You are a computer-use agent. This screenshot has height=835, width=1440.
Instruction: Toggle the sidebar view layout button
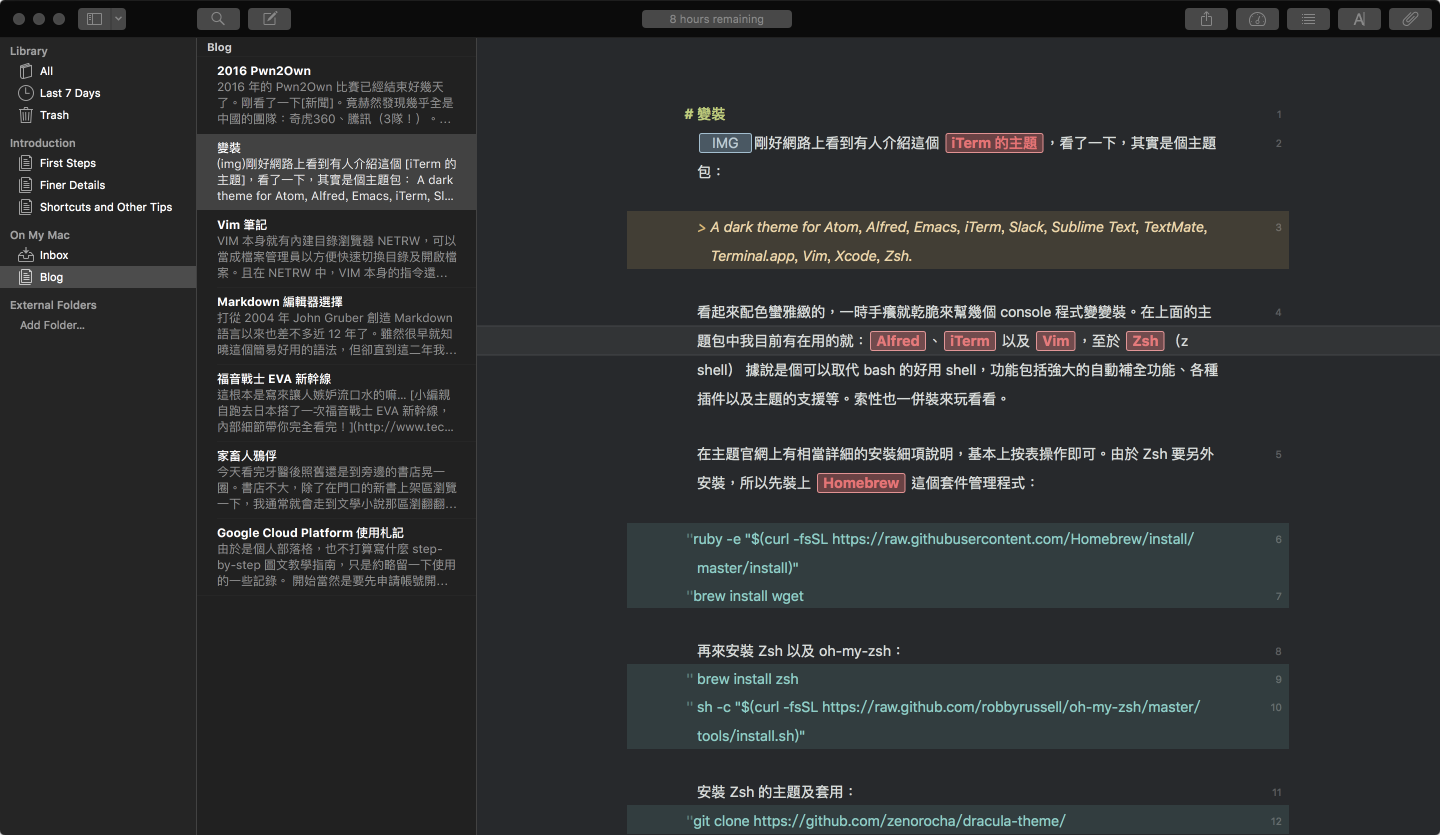point(96,19)
